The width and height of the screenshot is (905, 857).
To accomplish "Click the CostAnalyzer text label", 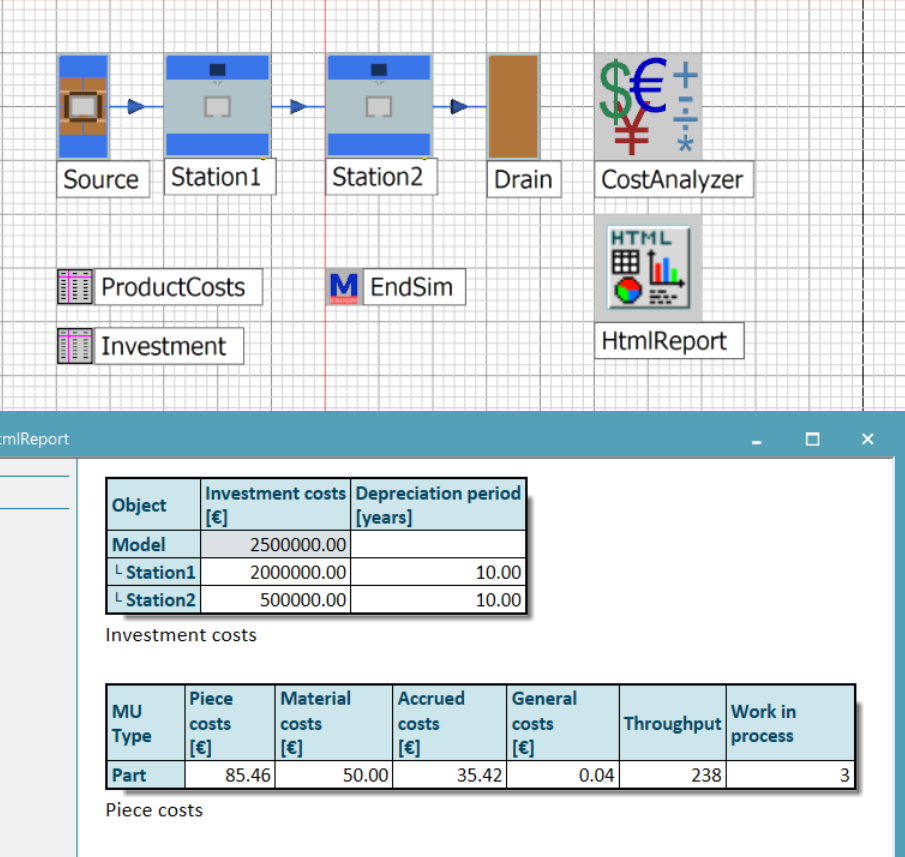I will click(x=672, y=180).
